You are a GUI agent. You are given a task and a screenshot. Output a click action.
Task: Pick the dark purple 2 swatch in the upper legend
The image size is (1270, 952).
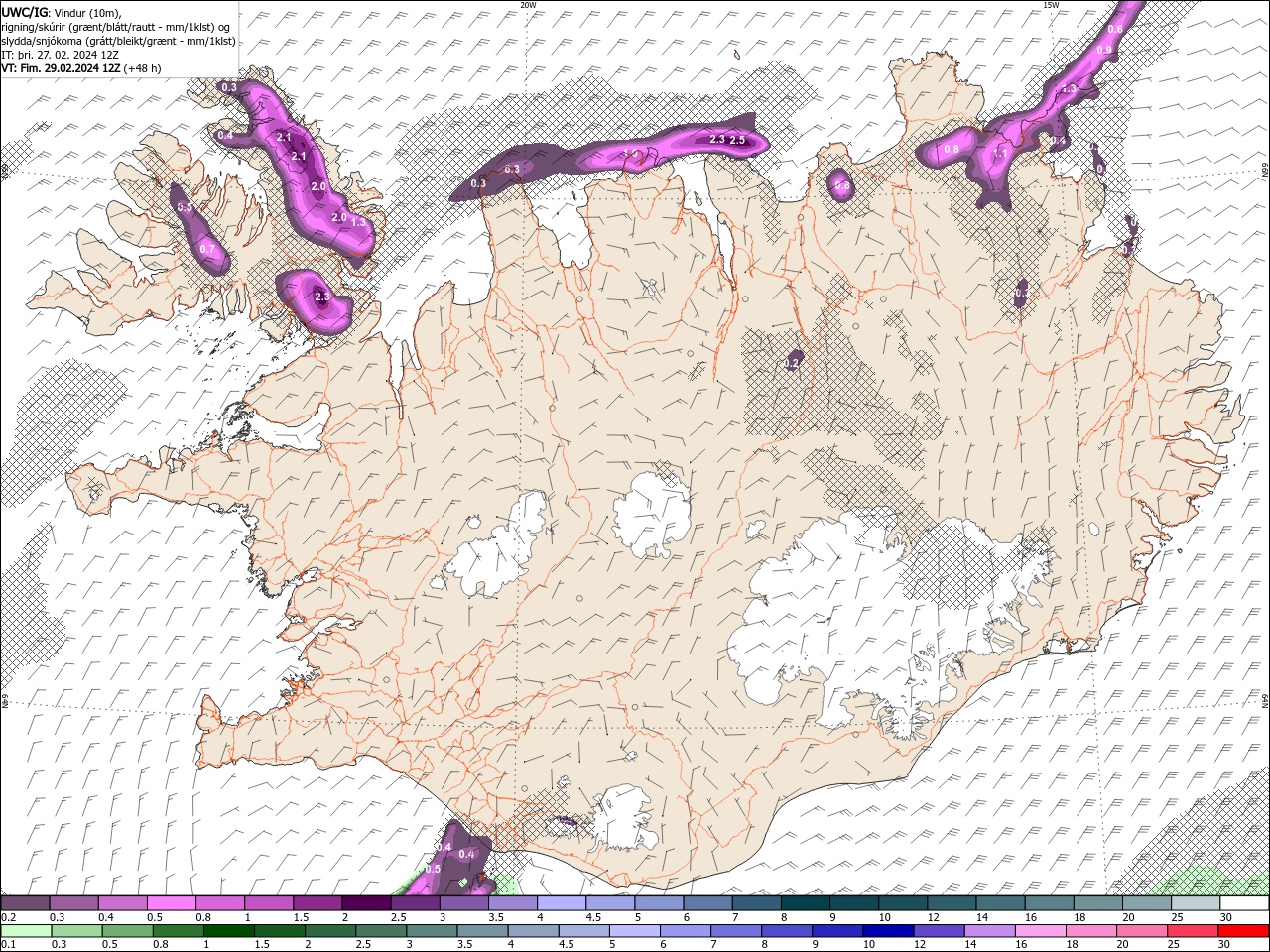tap(367, 903)
